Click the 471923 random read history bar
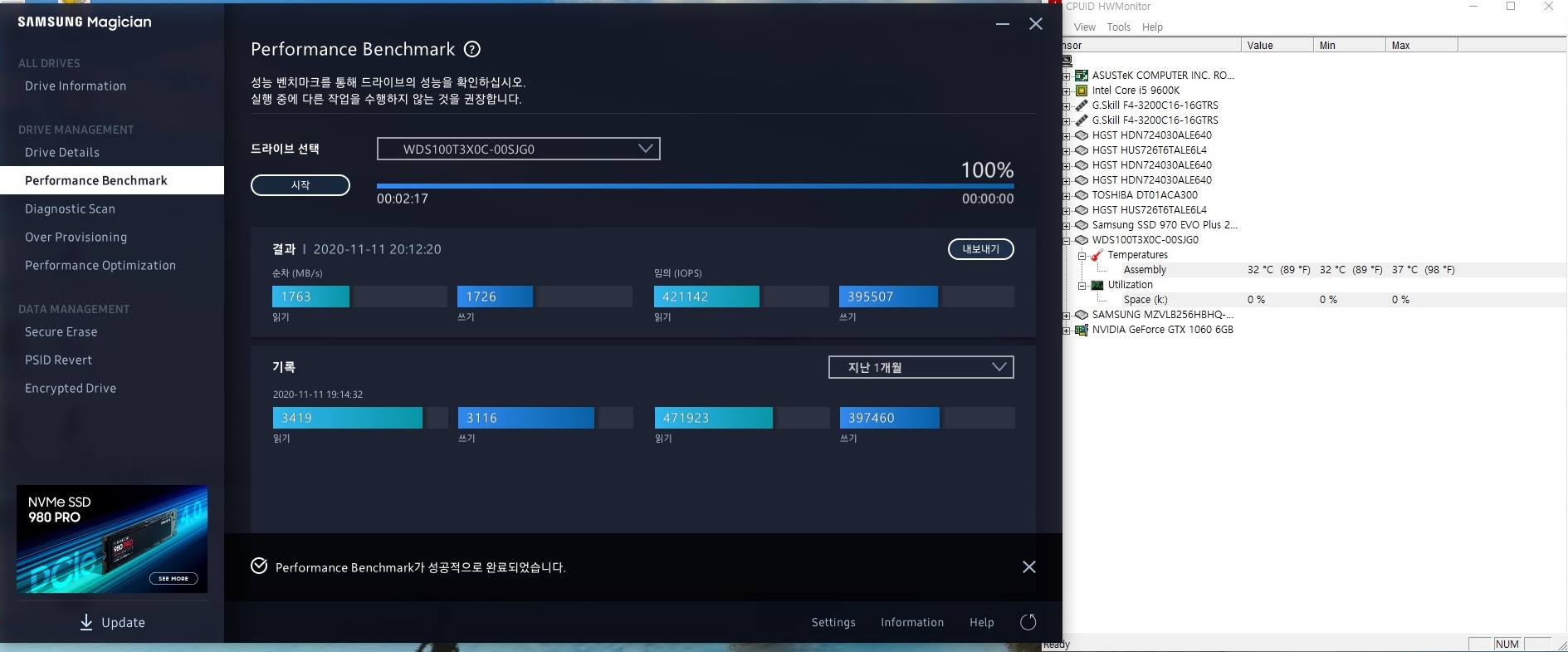 [x=741, y=418]
